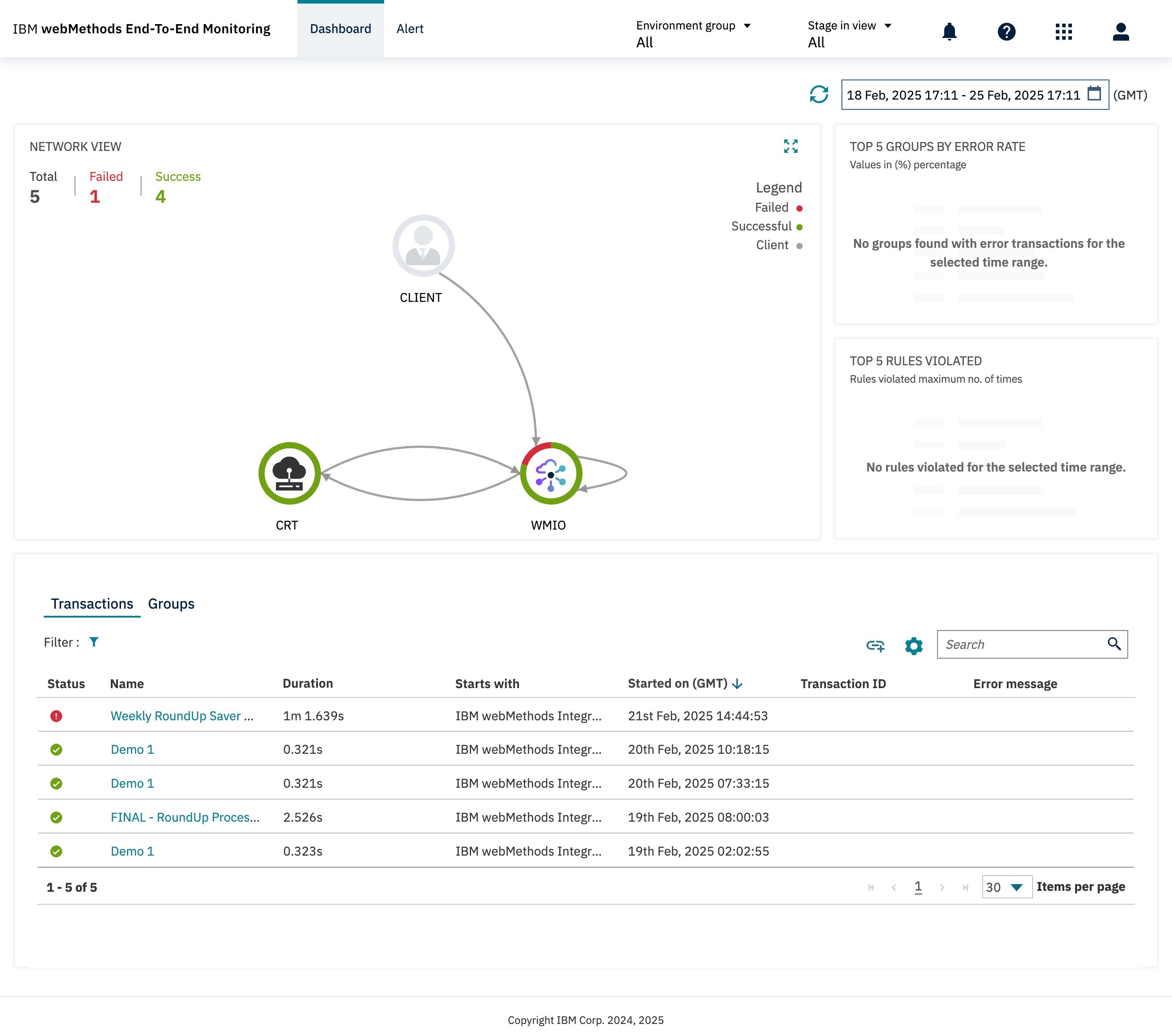Open the help question mark icon
This screenshot has width=1172, height=1036.
point(1006,32)
